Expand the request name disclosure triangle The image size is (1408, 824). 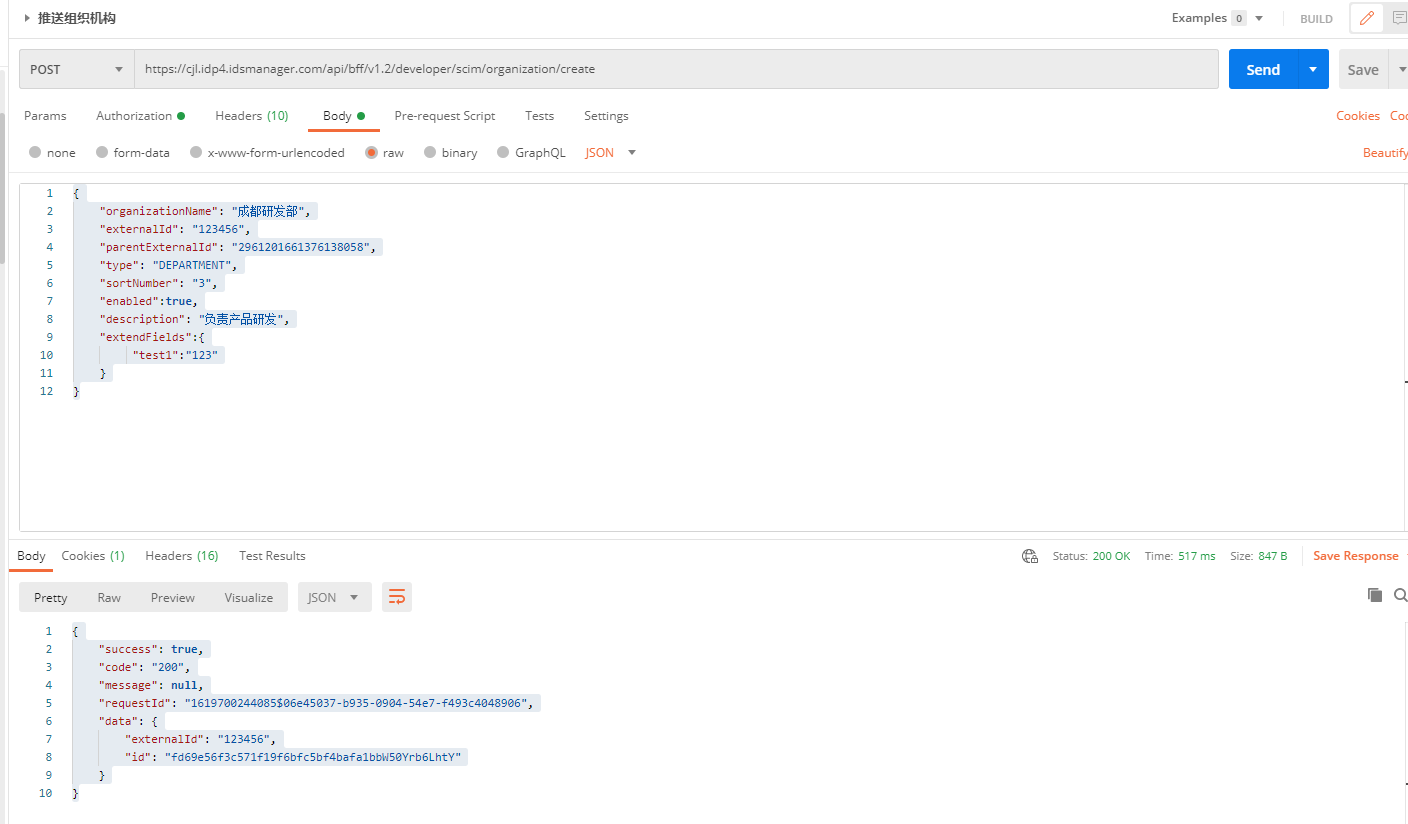(x=27, y=18)
